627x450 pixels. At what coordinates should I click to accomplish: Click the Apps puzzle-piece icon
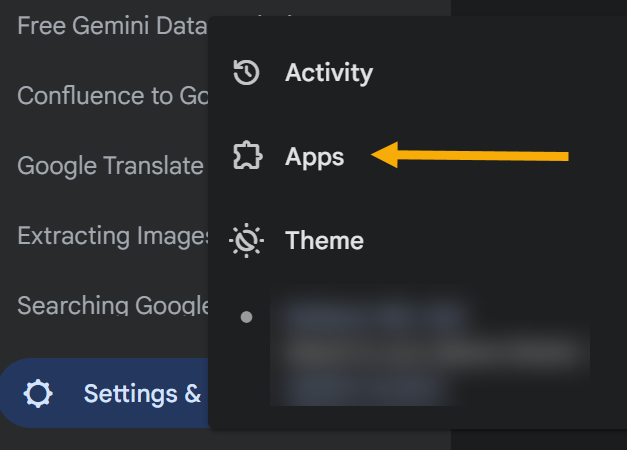(x=246, y=156)
